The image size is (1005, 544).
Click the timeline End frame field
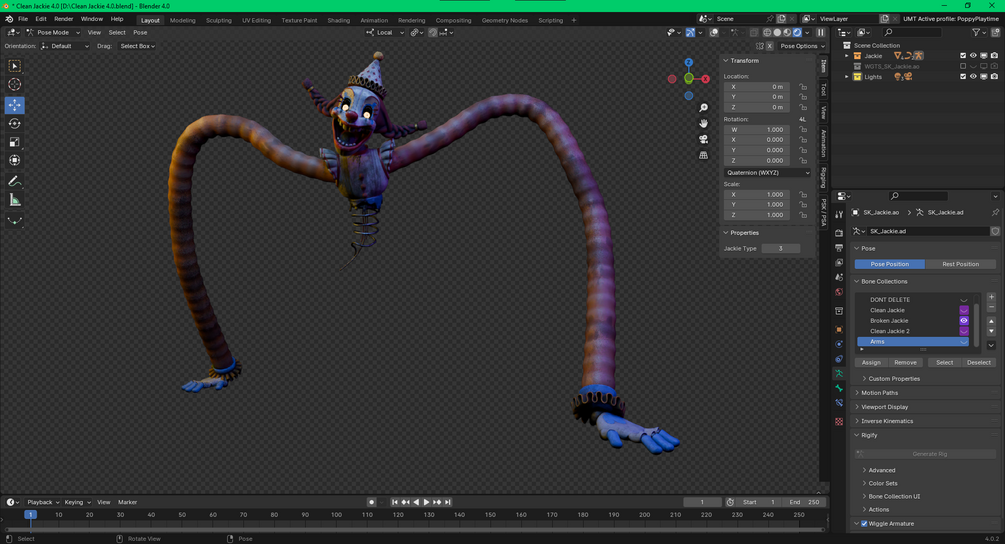[x=804, y=502]
